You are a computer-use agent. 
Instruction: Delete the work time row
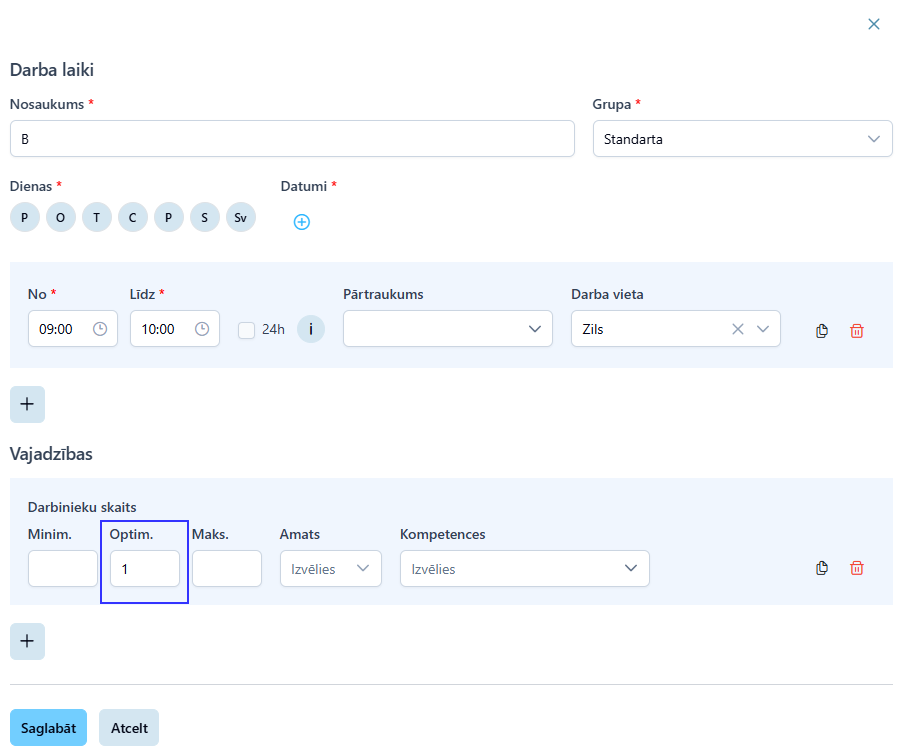pos(857,331)
